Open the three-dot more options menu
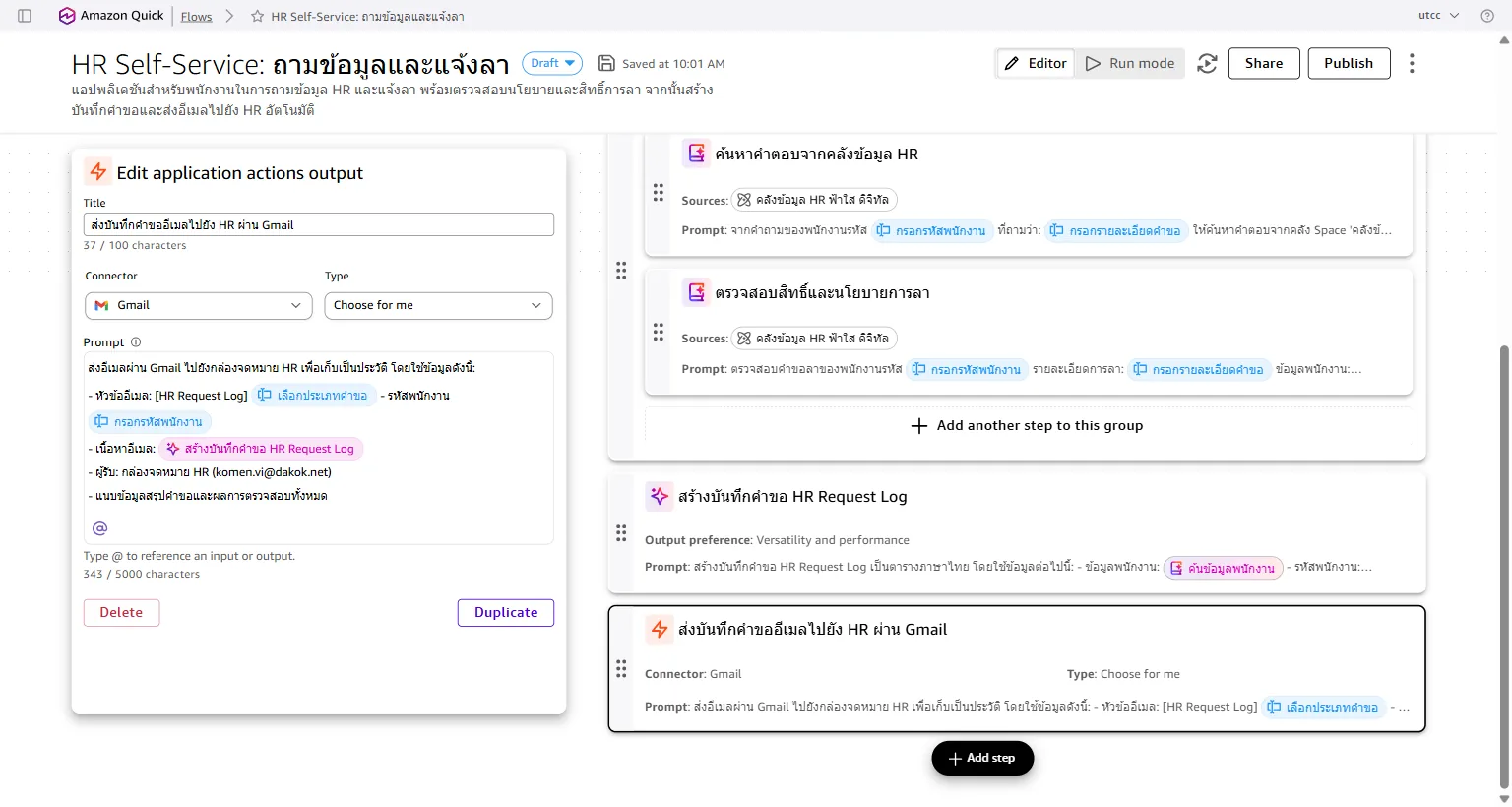The width and height of the screenshot is (1512, 807). pyautogui.click(x=1412, y=63)
